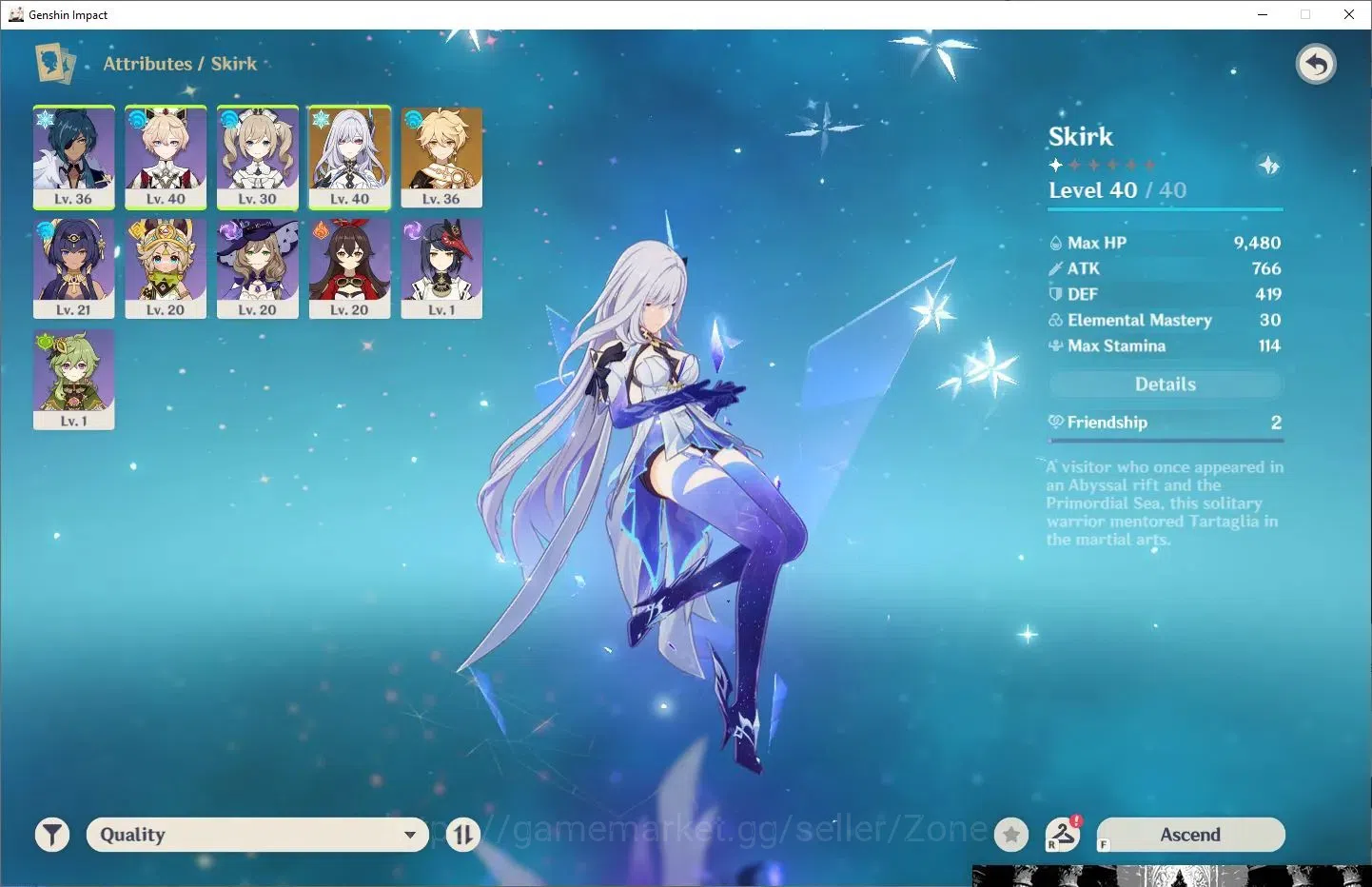Open the character archive icon beside Attributes
The width and height of the screenshot is (1372, 887).
click(55, 64)
